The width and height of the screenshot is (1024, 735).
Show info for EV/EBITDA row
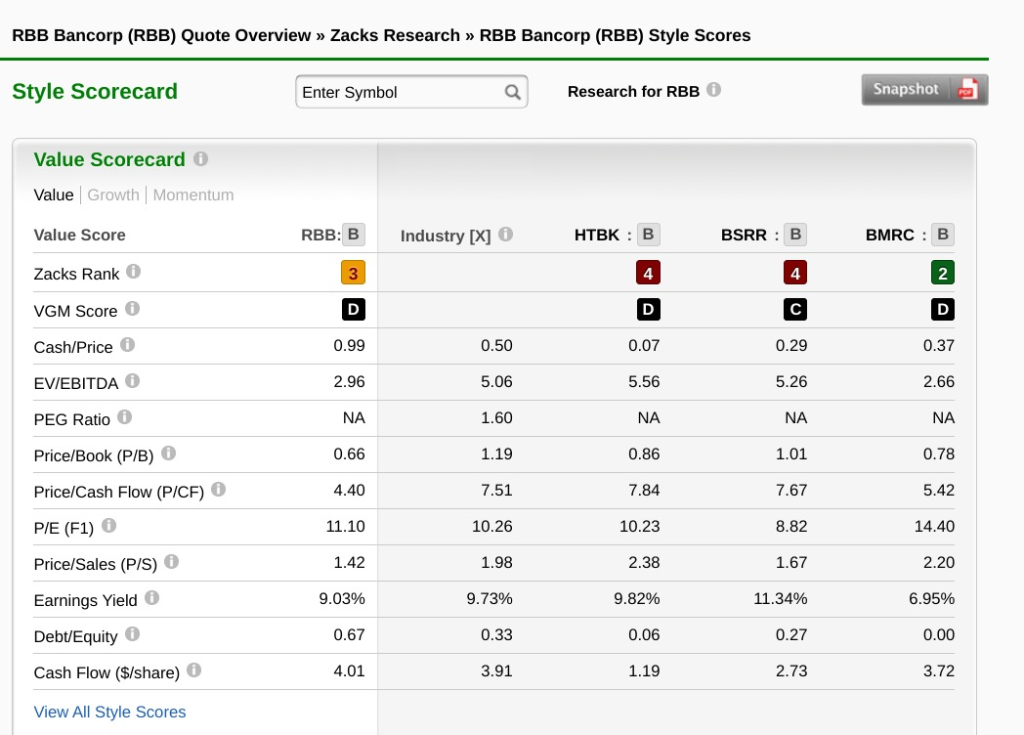(x=132, y=380)
